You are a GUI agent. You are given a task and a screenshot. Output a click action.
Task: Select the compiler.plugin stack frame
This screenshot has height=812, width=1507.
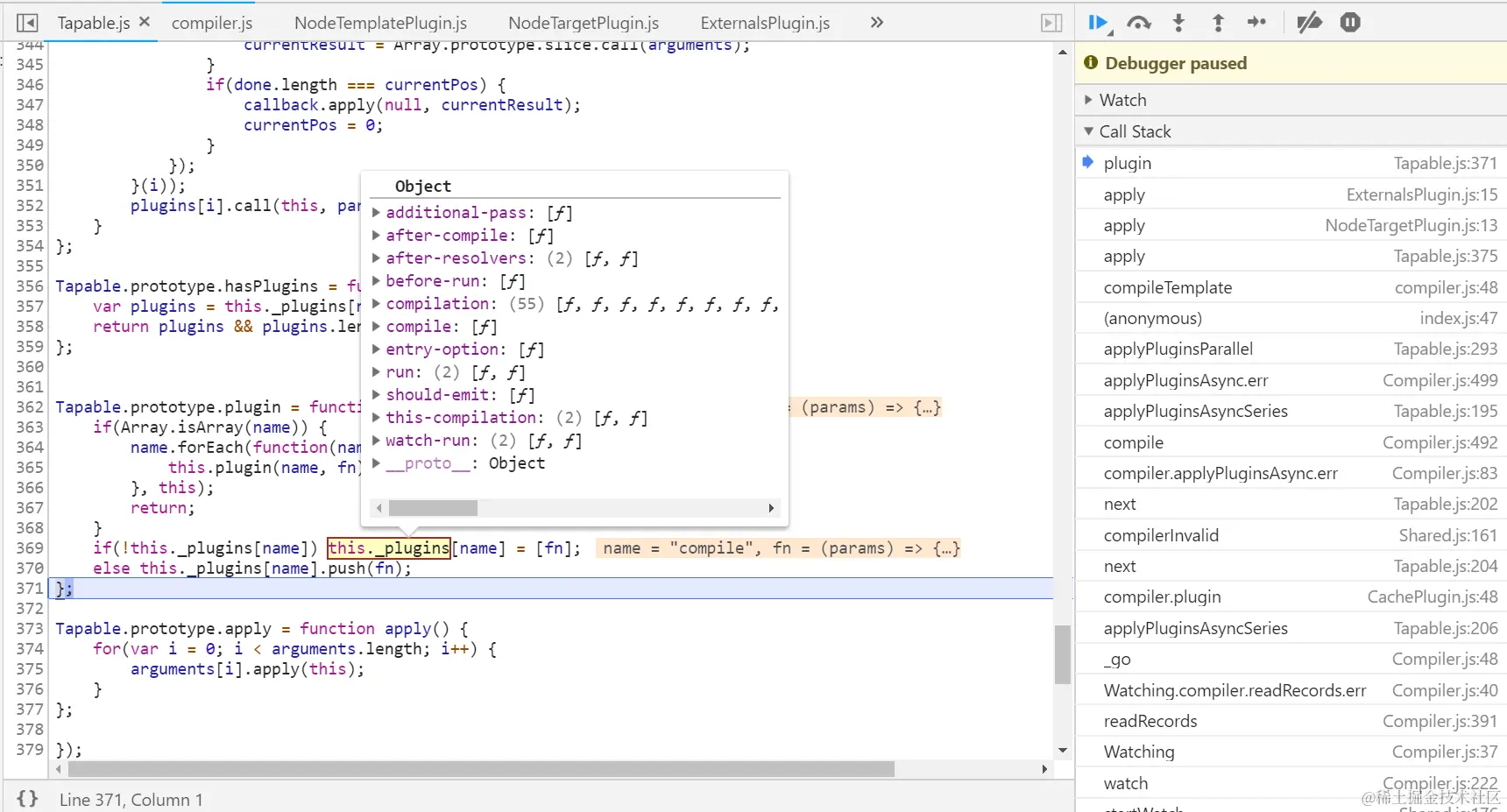coord(1291,597)
